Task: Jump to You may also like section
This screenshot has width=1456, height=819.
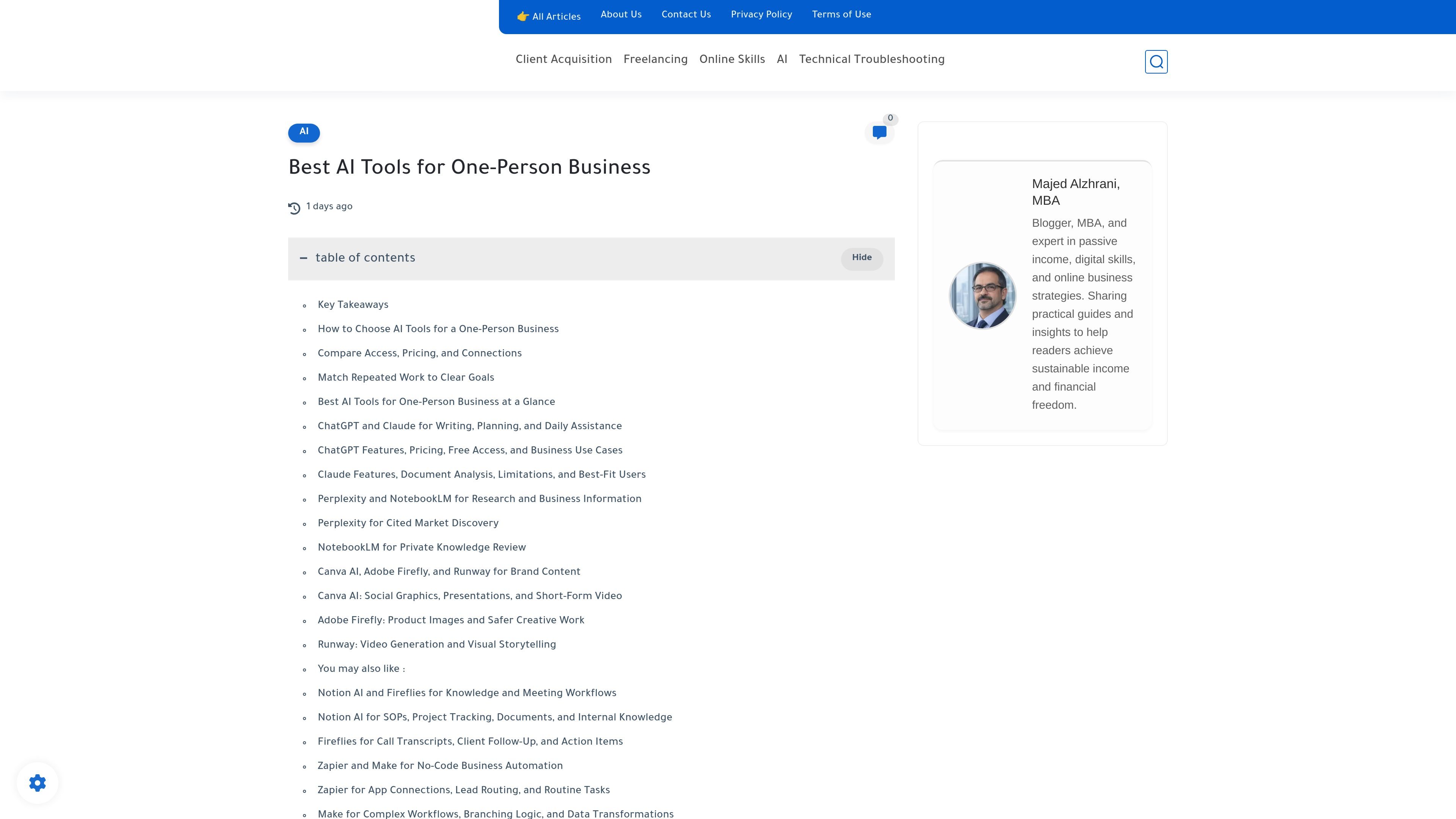Action: [x=361, y=669]
